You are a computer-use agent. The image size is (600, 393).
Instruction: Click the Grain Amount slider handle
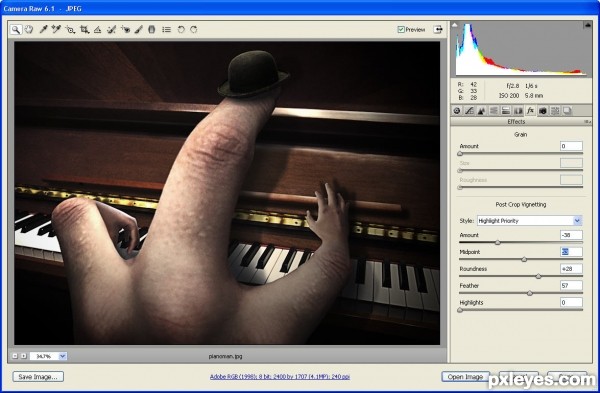click(460, 154)
